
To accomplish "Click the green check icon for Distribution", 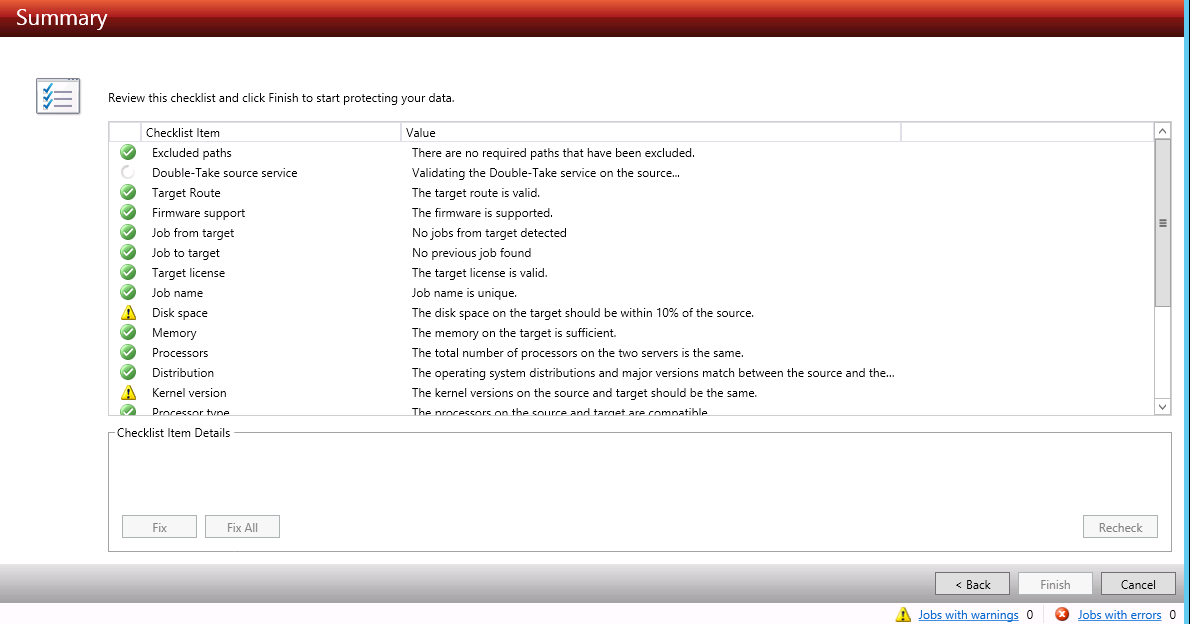I will (128, 373).
